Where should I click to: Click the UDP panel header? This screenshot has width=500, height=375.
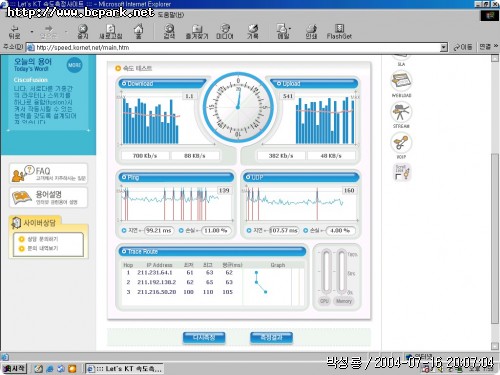pos(301,177)
